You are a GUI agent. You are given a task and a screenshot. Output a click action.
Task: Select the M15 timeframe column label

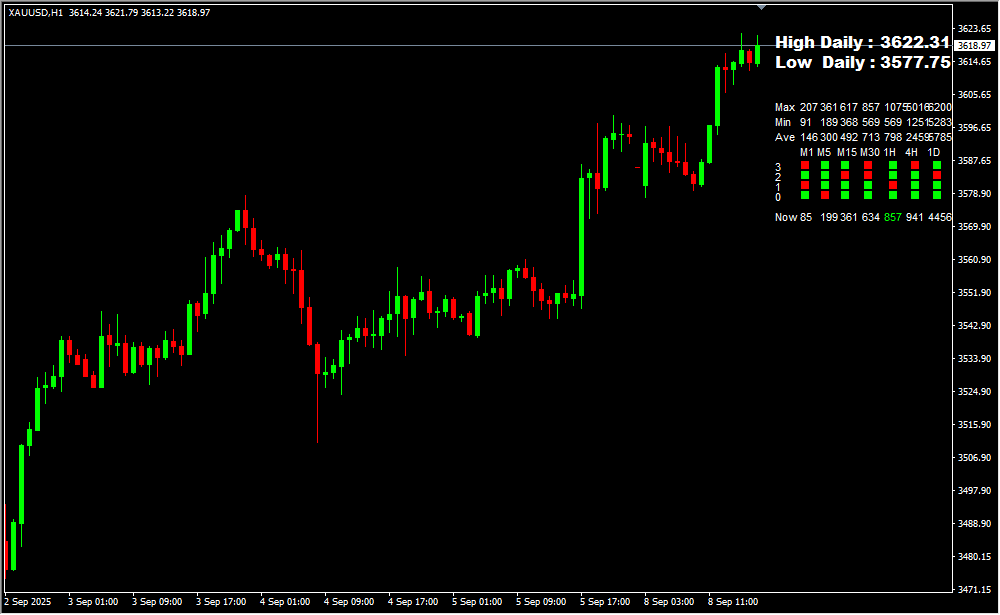coord(847,152)
